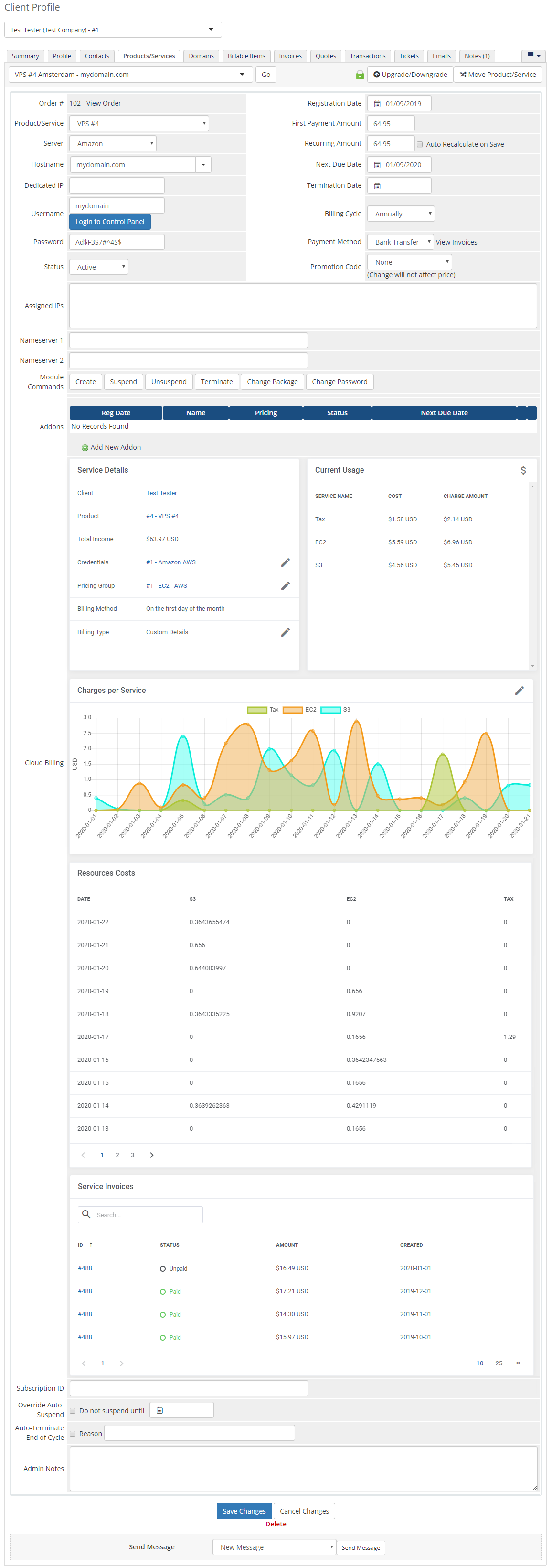Switch to the Invoices tab
The height and width of the screenshot is (1568, 552).
point(291,56)
